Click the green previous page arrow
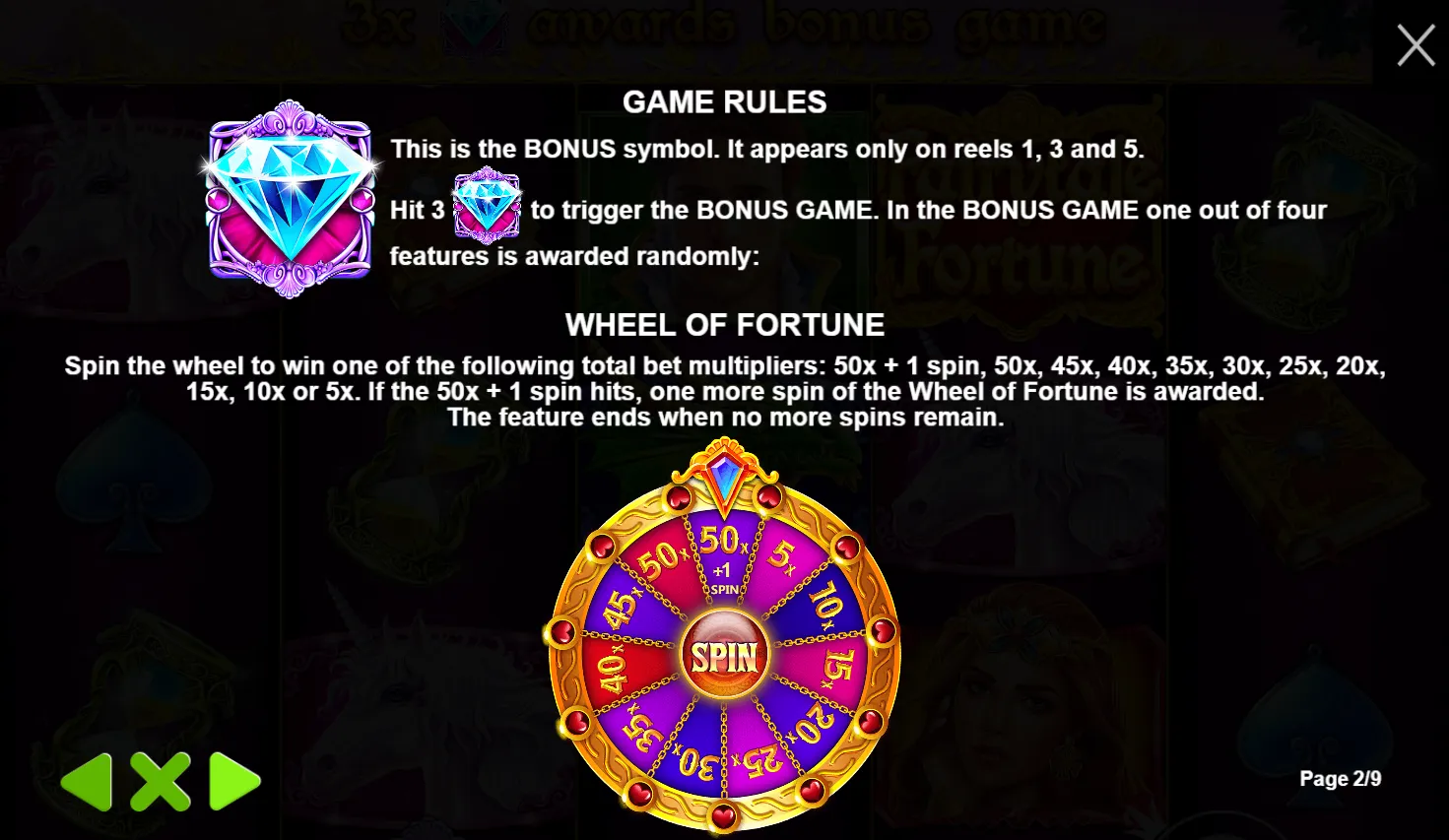Viewport: 1449px width, 840px height. coord(87,783)
